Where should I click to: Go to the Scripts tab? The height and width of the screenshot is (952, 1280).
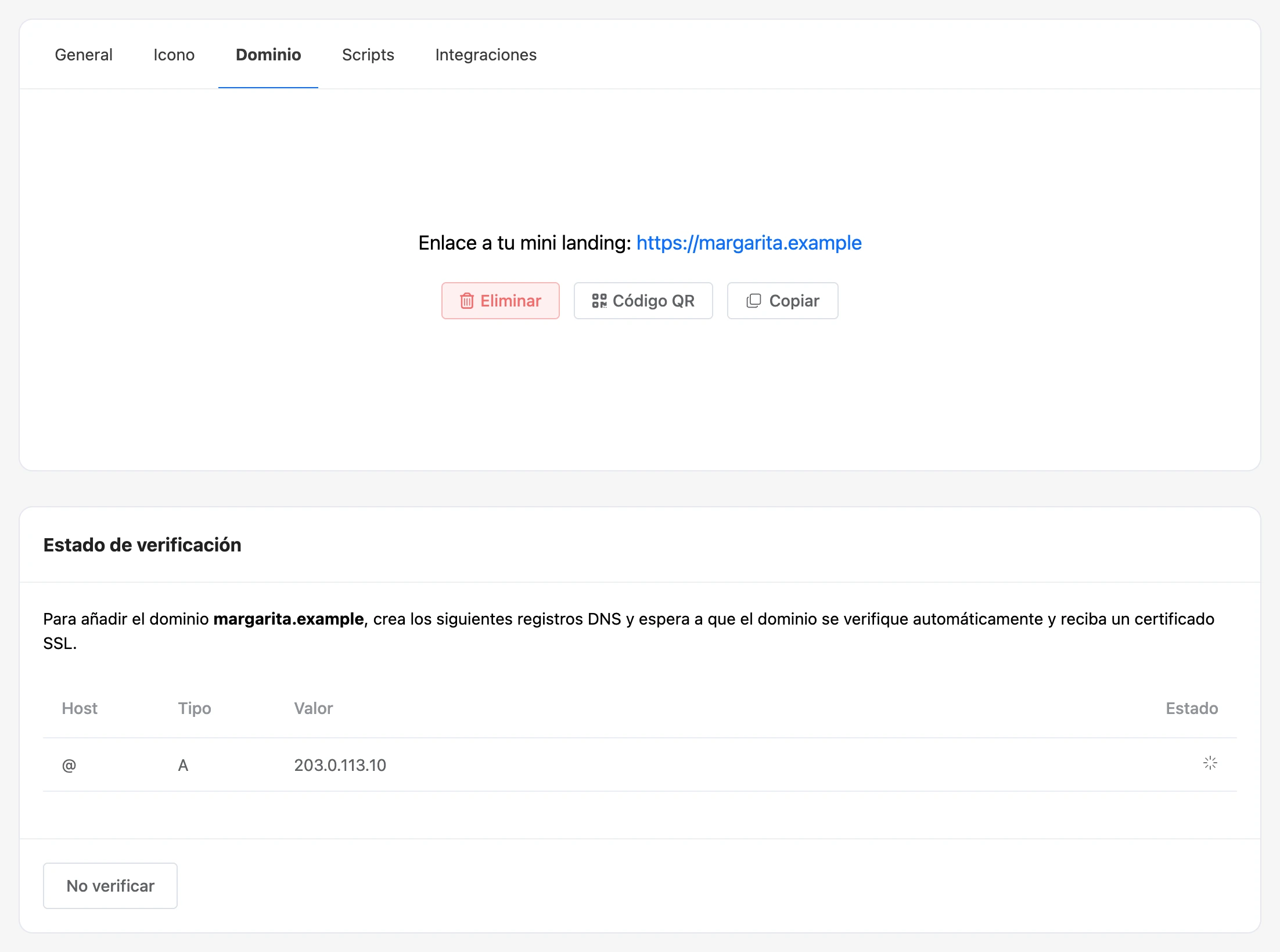click(x=368, y=55)
